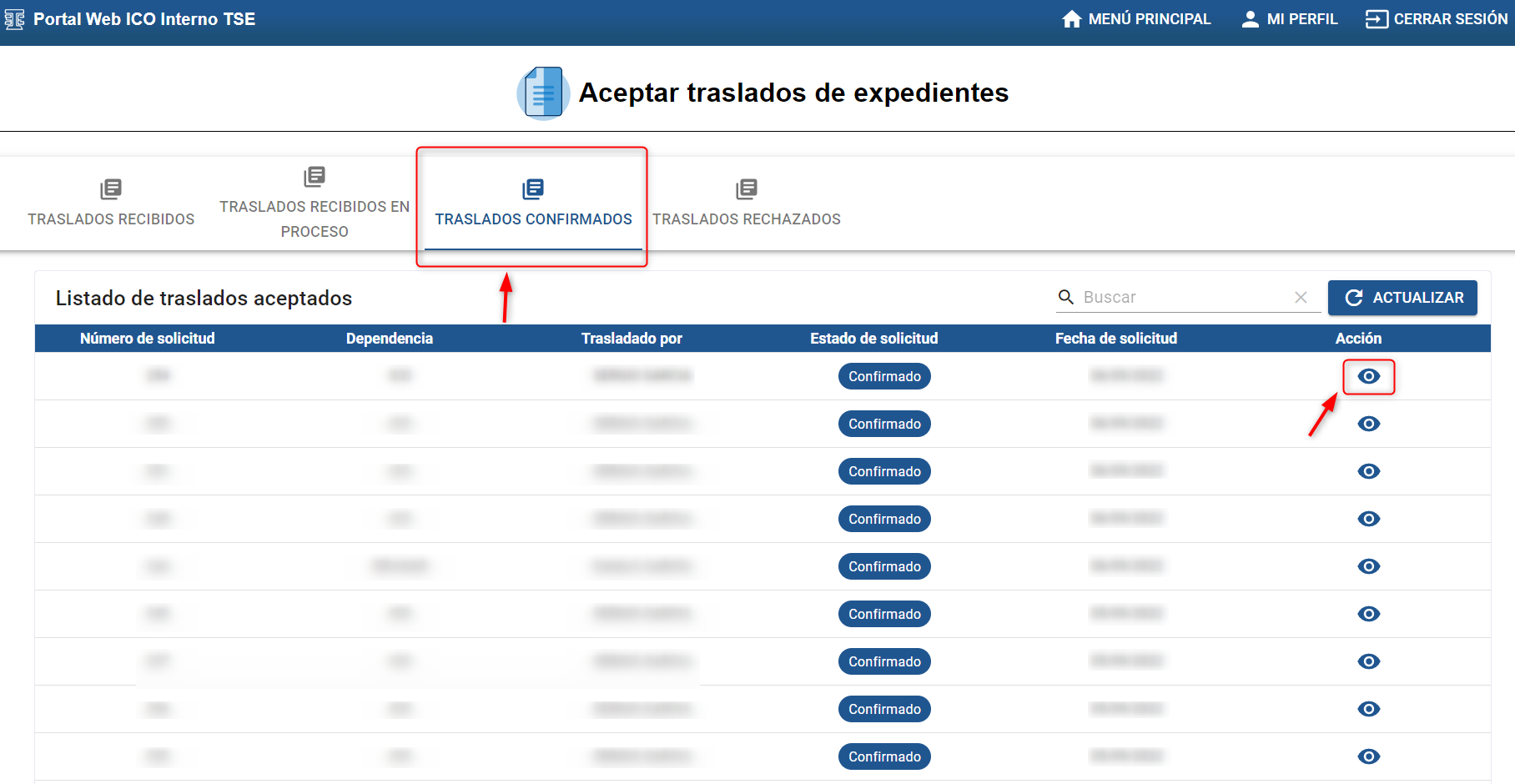Click the first row's Confirmado status badge
This screenshot has height=784, width=1515.
[884, 376]
